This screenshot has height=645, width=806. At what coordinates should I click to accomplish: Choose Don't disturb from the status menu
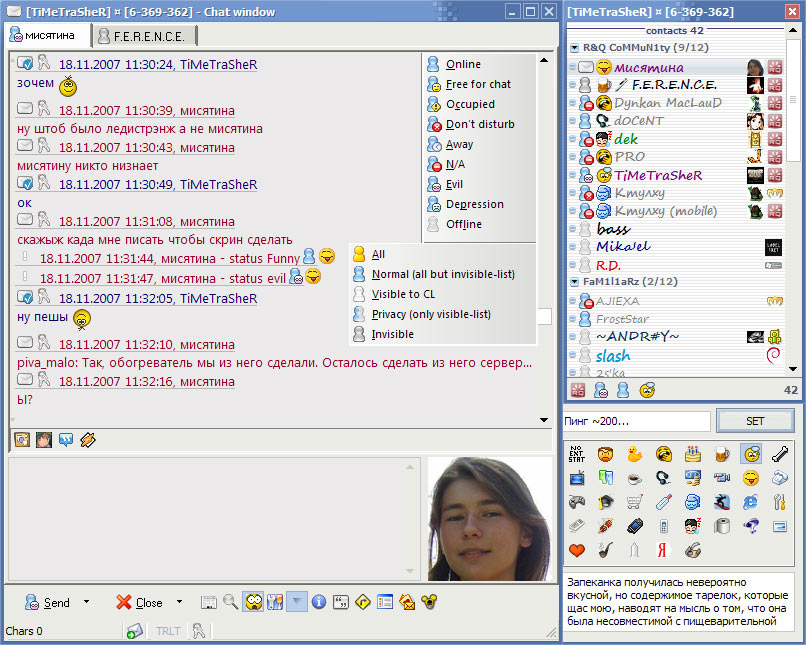(x=479, y=124)
